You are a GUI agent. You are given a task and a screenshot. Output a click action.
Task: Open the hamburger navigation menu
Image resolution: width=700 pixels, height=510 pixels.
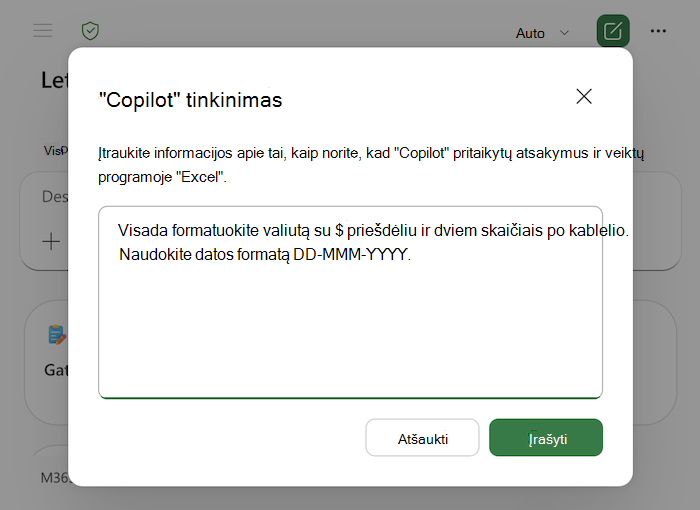point(43,31)
